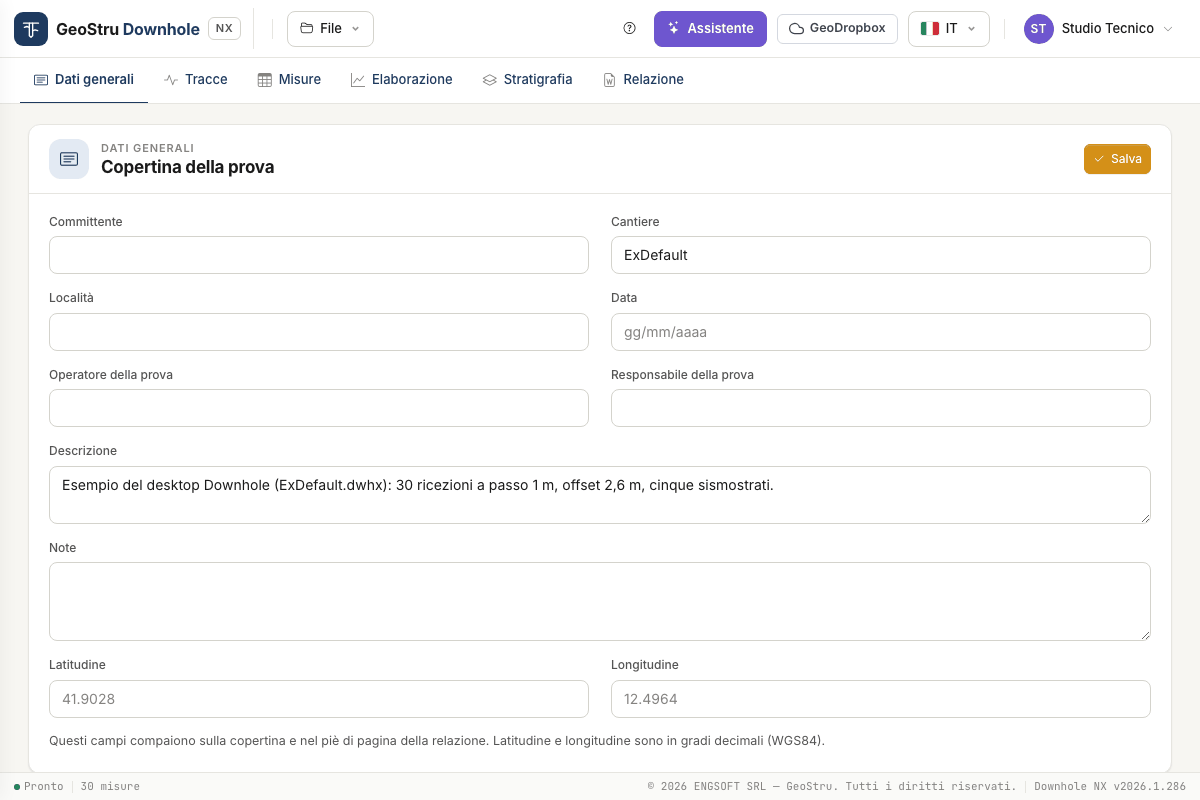Click the Data date field

[x=881, y=332]
